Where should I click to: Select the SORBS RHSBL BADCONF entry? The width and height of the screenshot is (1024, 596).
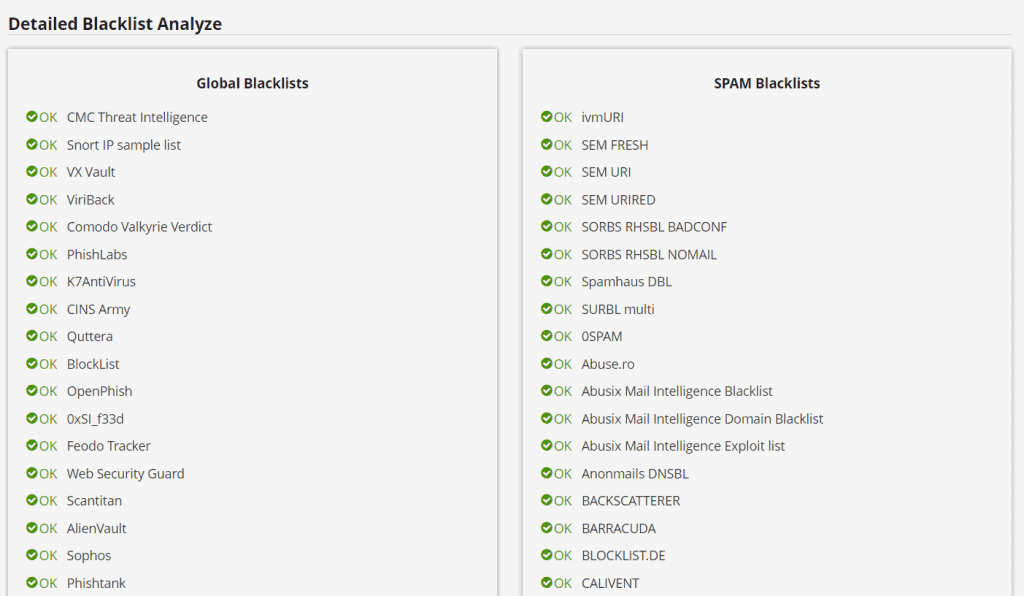[x=654, y=227]
